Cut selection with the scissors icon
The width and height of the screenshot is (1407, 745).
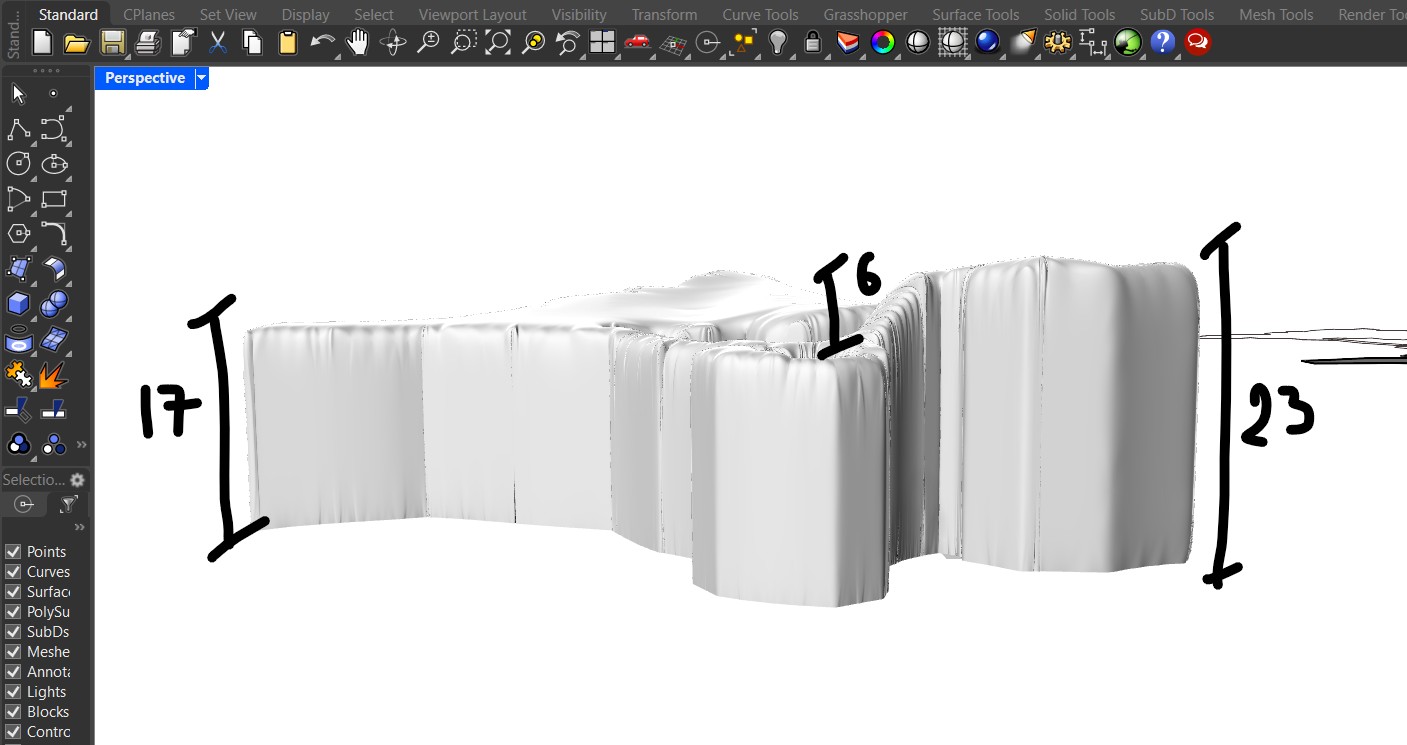point(218,43)
